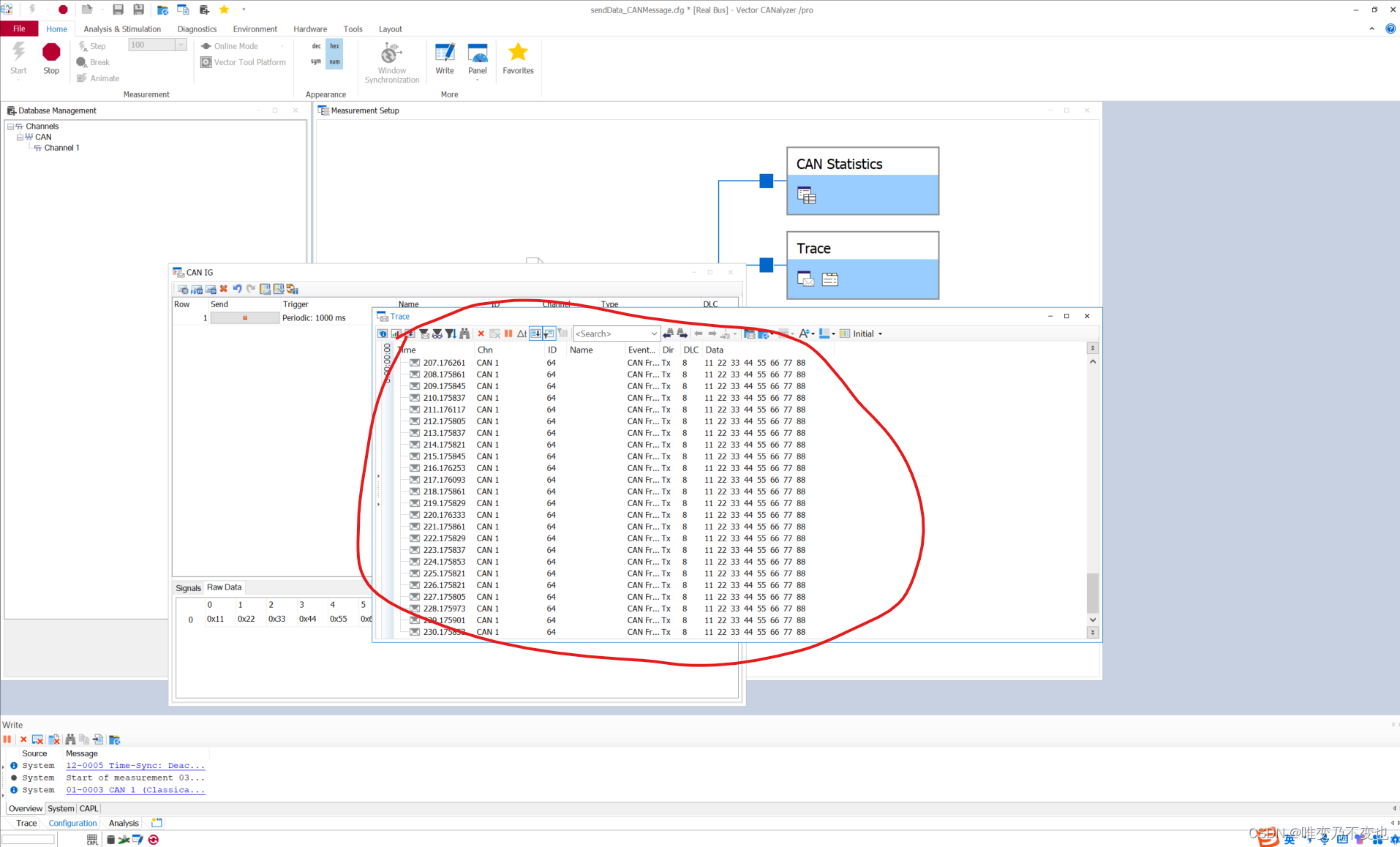Open the quick access toolbar customize arrow

coord(244,10)
